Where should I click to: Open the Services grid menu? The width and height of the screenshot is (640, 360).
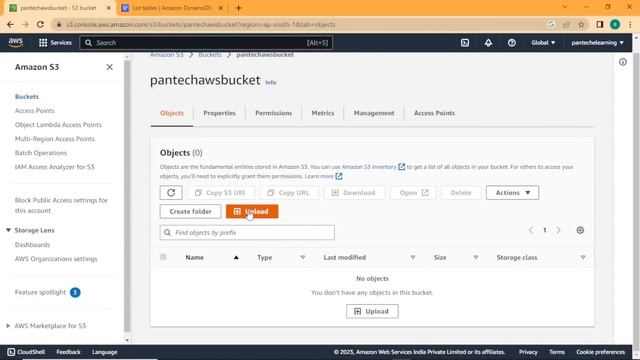[55, 42]
